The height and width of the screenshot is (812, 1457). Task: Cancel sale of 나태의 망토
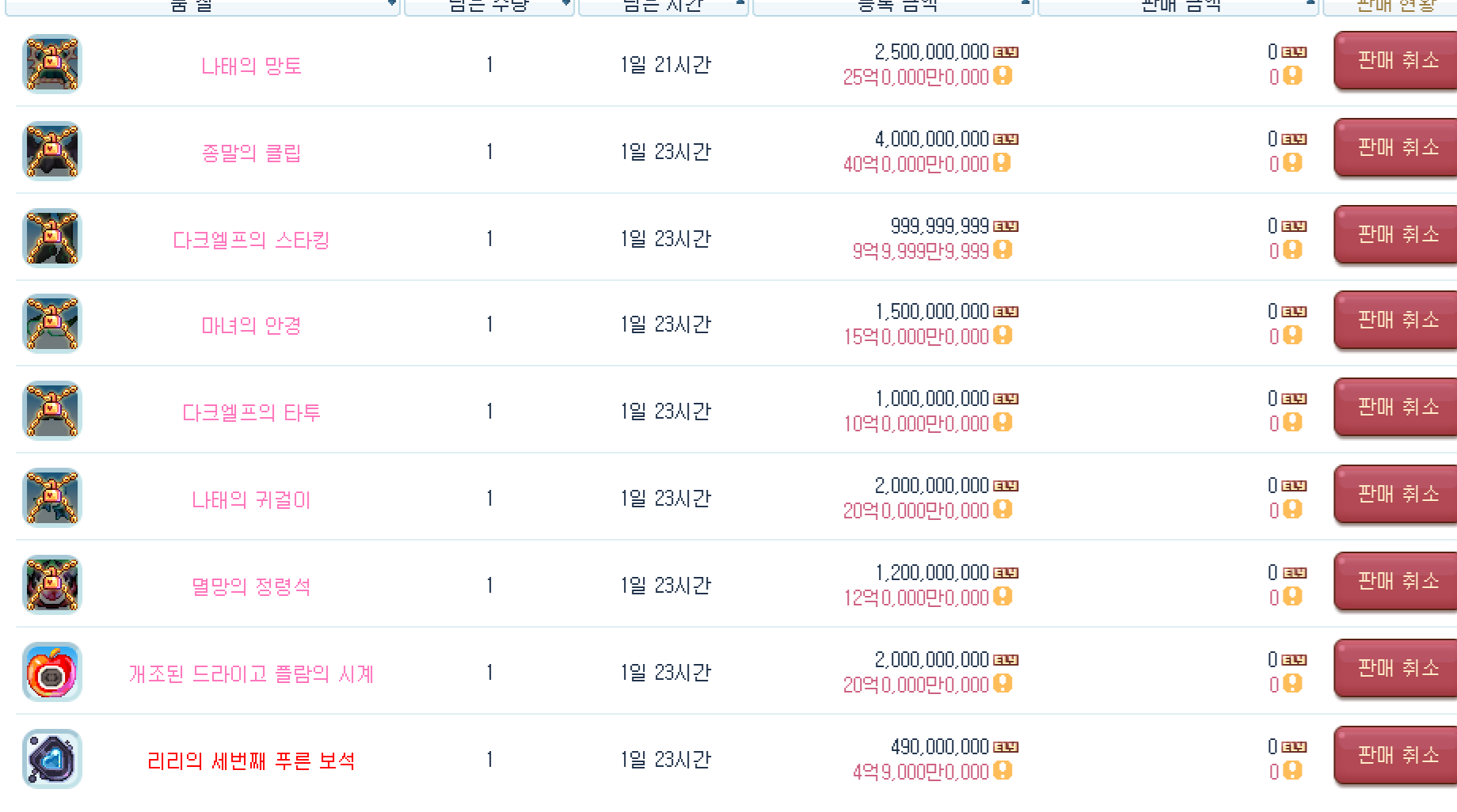click(1397, 61)
